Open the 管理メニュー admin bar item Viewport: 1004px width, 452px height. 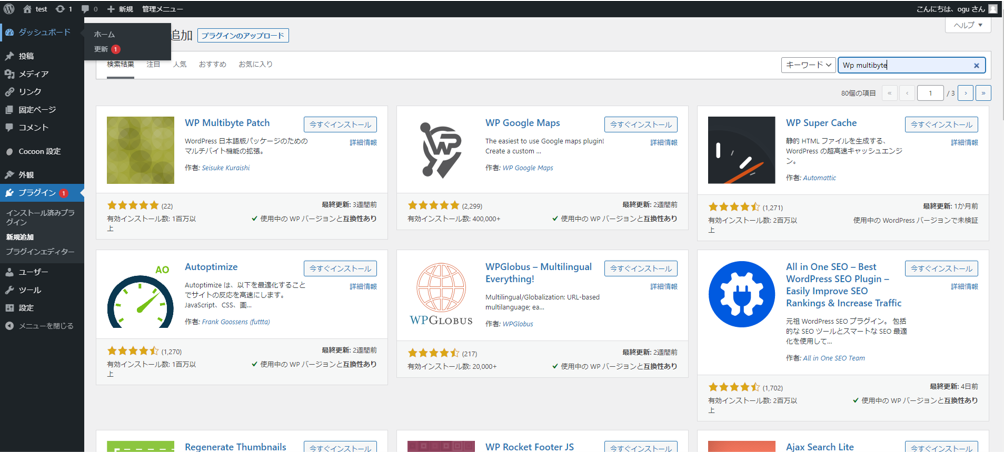coord(162,9)
